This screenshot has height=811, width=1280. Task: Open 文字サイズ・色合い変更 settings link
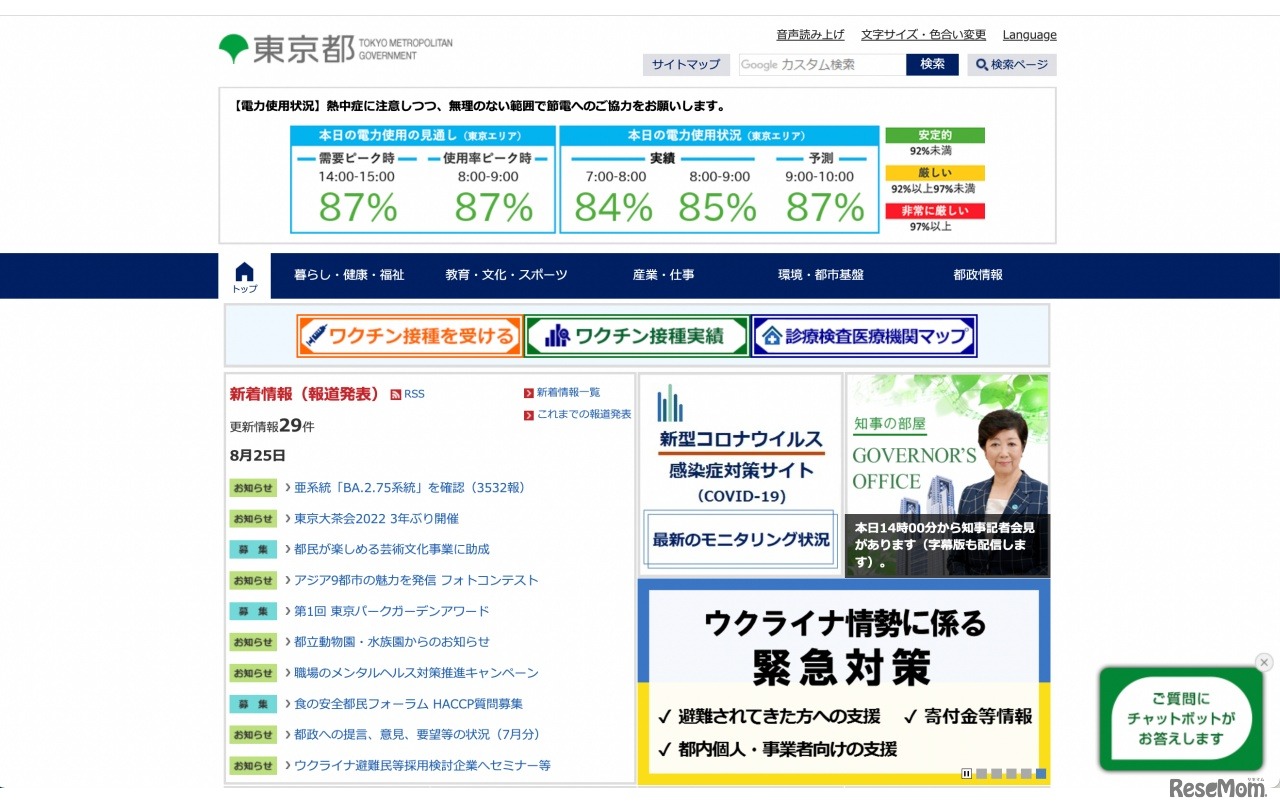(923, 35)
